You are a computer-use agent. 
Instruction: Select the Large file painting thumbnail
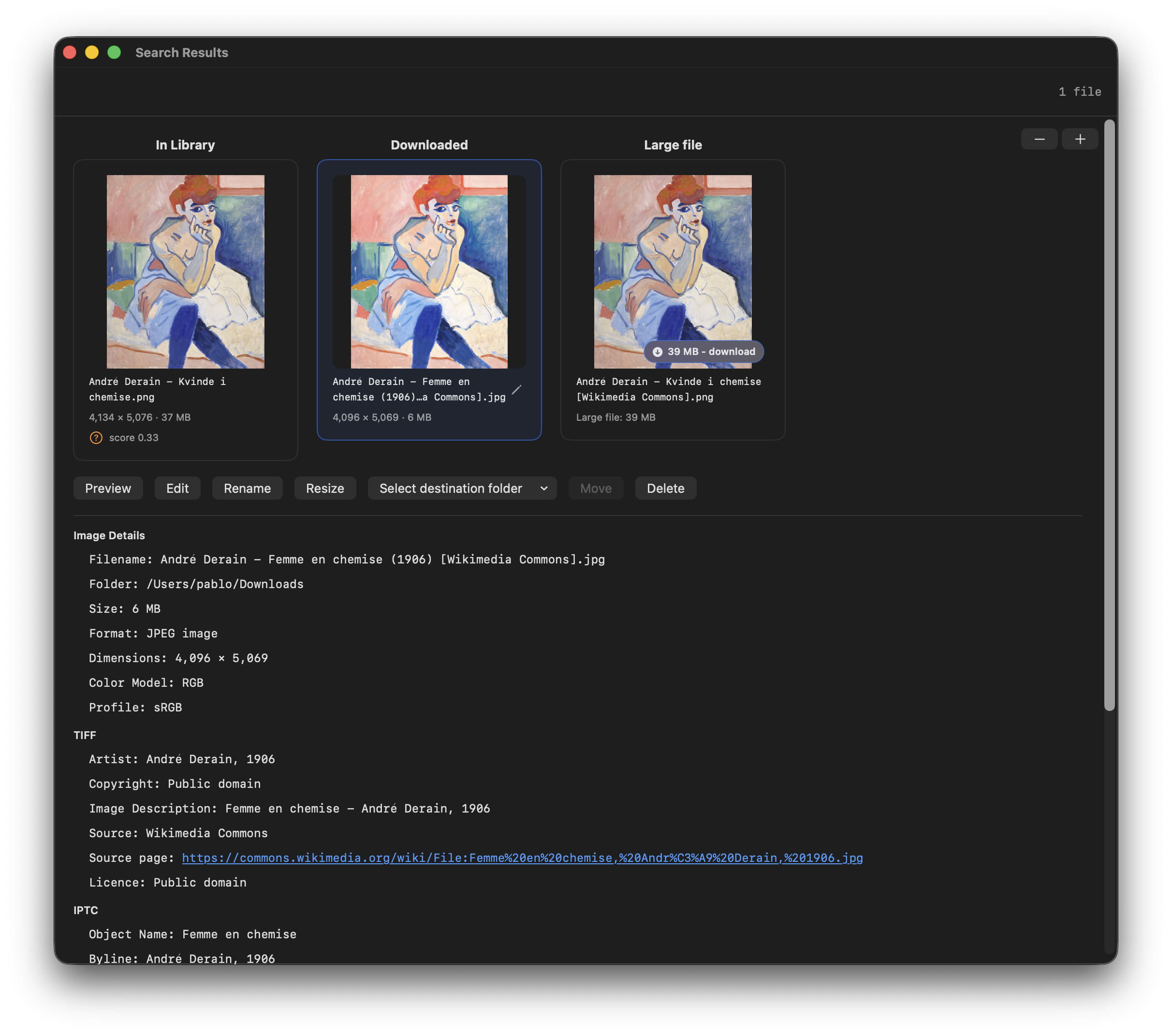pos(673,271)
